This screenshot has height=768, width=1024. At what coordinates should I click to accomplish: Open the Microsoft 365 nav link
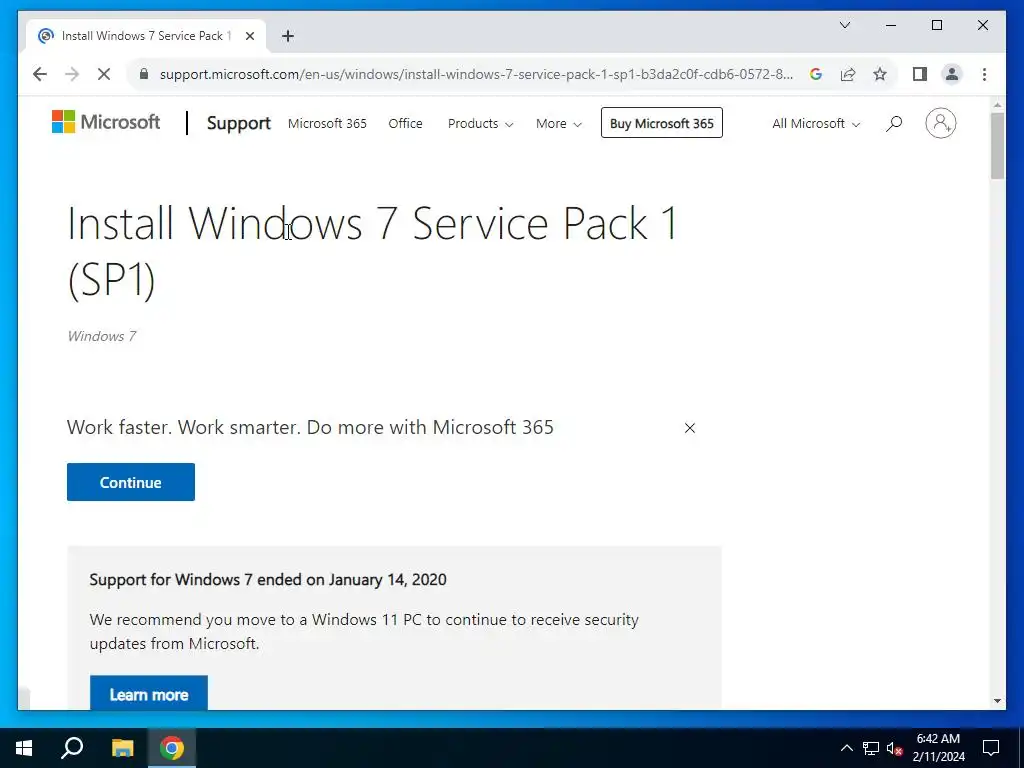(327, 123)
